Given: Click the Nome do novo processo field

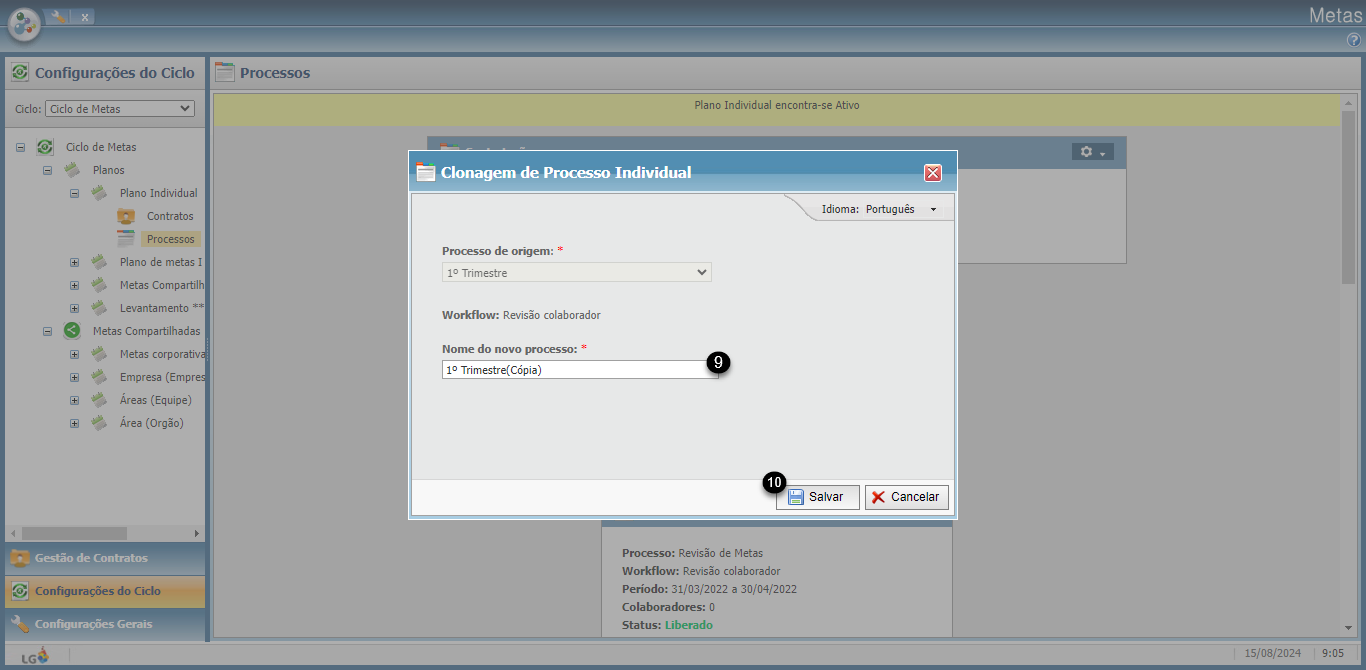Looking at the screenshot, I should [x=579, y=369].
